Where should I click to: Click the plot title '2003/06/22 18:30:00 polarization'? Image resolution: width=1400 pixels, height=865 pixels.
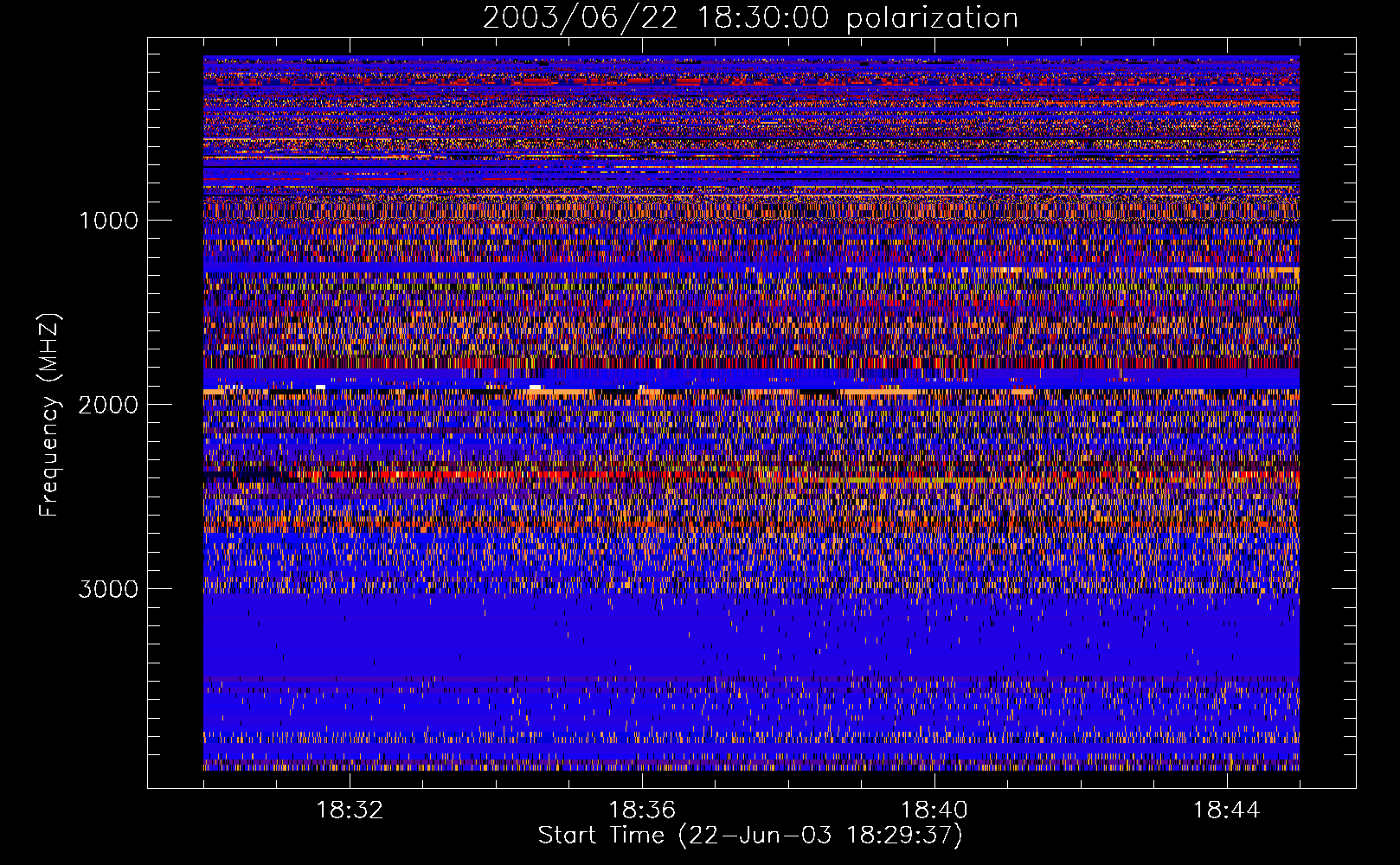[750, 18]
